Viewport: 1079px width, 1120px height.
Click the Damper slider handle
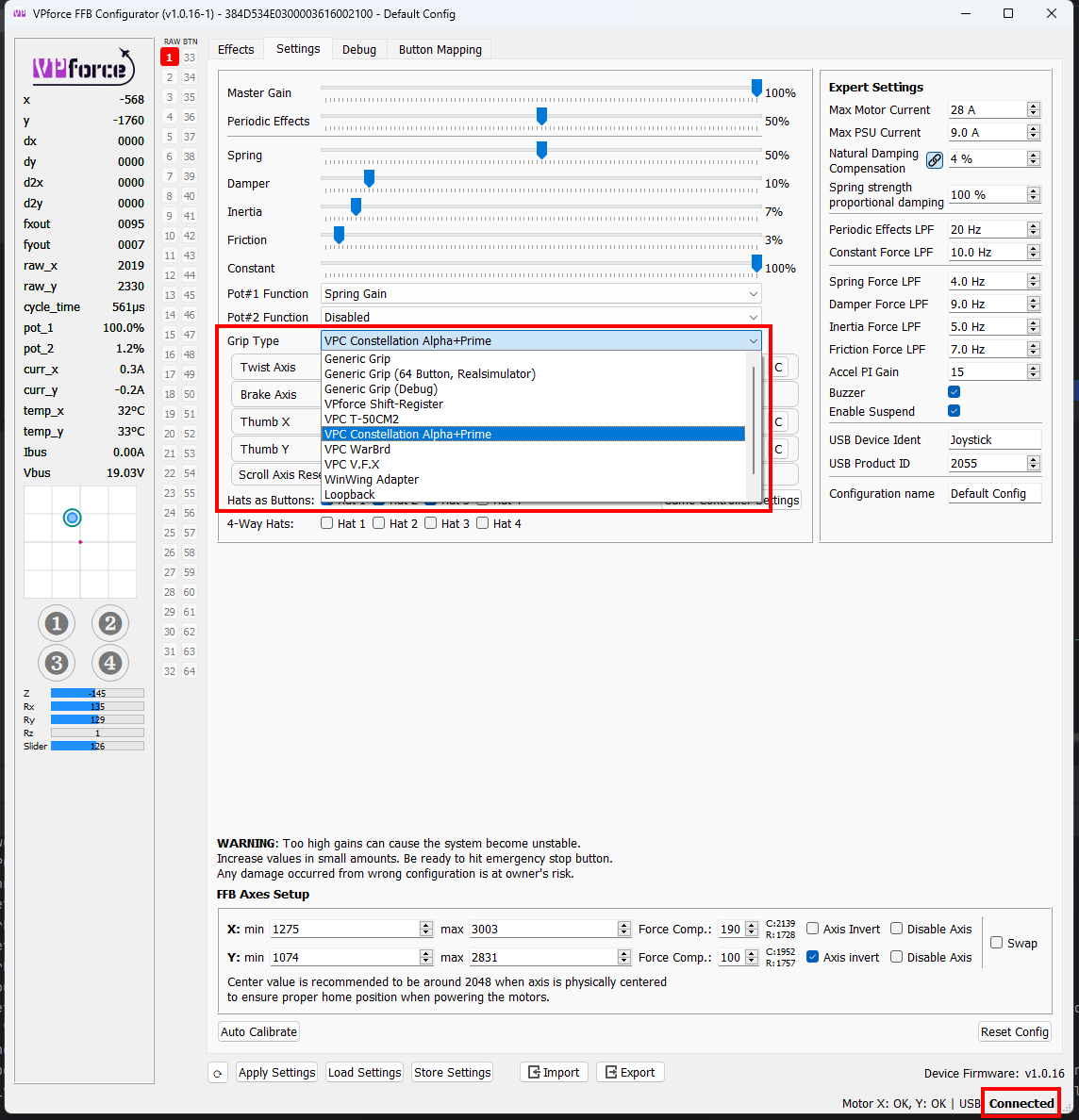pos(369,178)
